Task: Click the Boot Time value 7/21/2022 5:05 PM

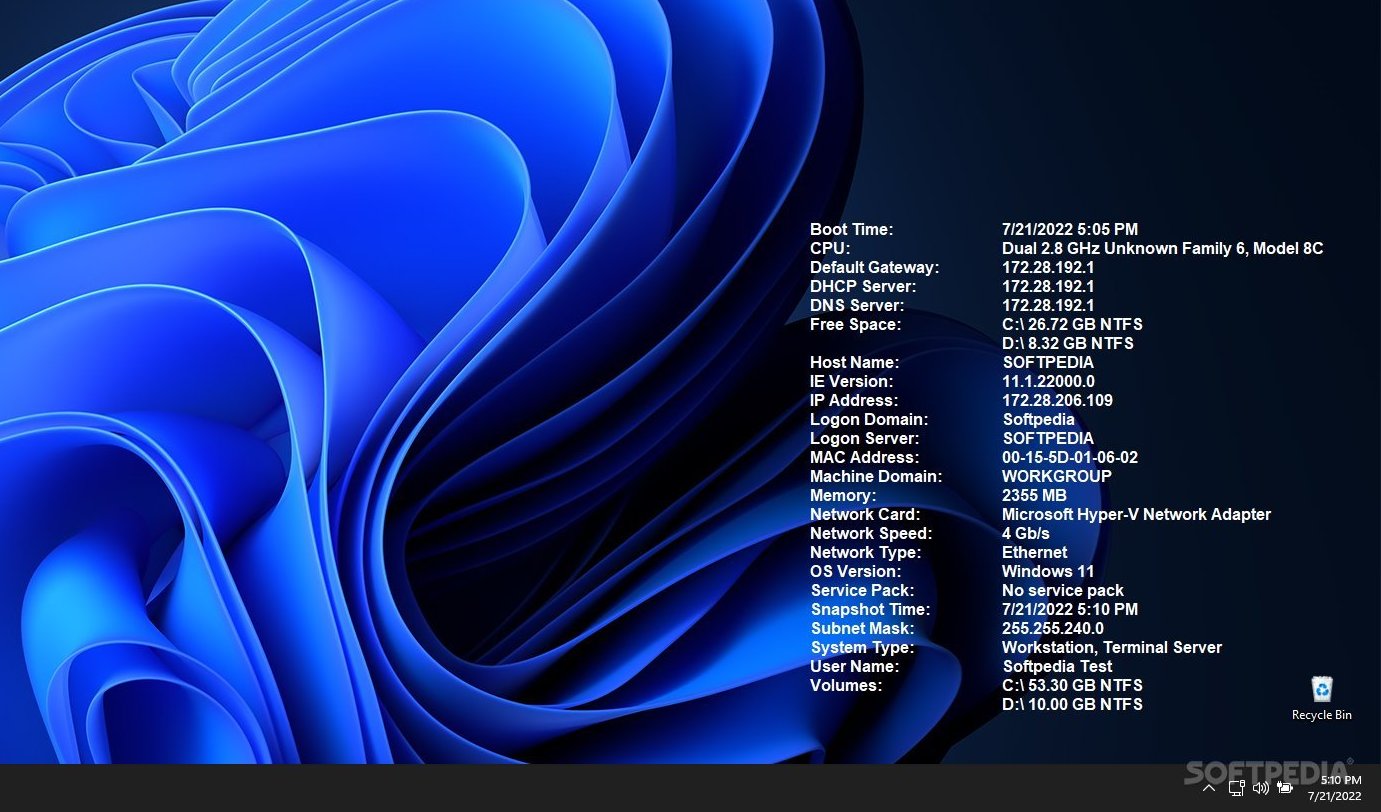Action: point(1070,229)
